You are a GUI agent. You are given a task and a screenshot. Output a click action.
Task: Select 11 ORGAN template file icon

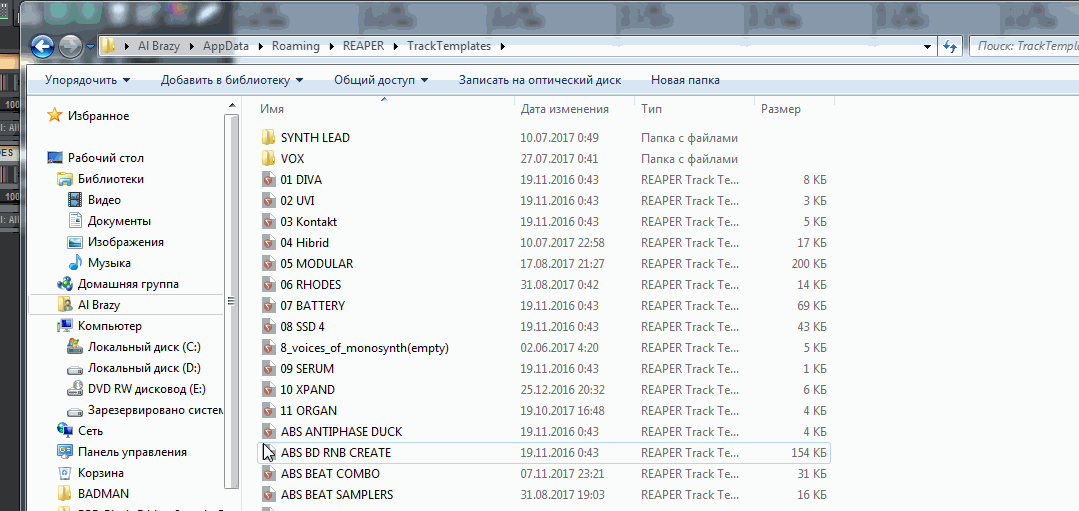pyautogui.click(x=268, y=411)
